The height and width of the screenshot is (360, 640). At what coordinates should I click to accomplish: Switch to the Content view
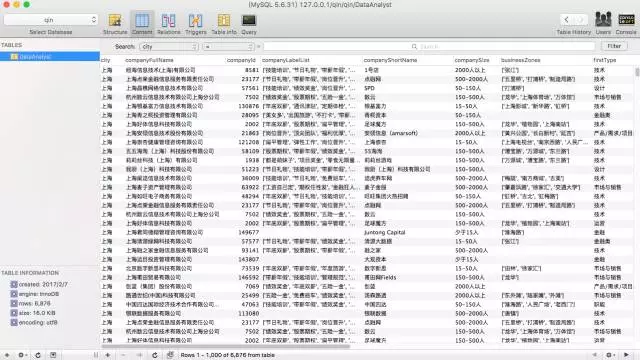pyautogui.click(x=142, y=23)
